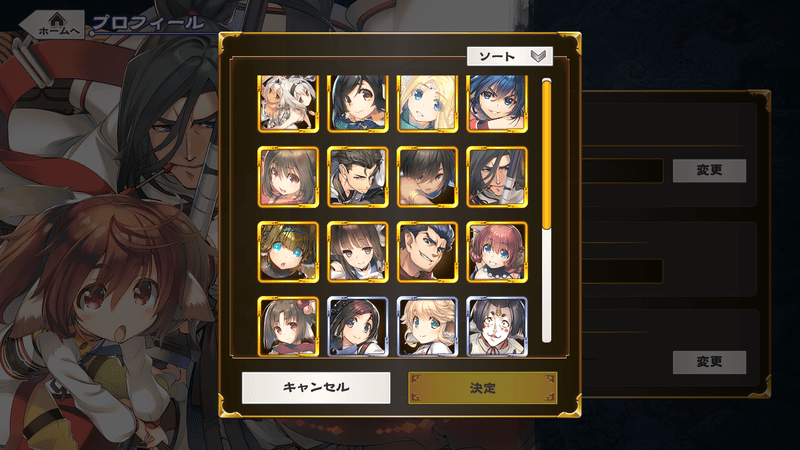The height and width of the screenshot is (450, 800).
Task: Open the ソート sort dropdown
Action: [510, 56]
